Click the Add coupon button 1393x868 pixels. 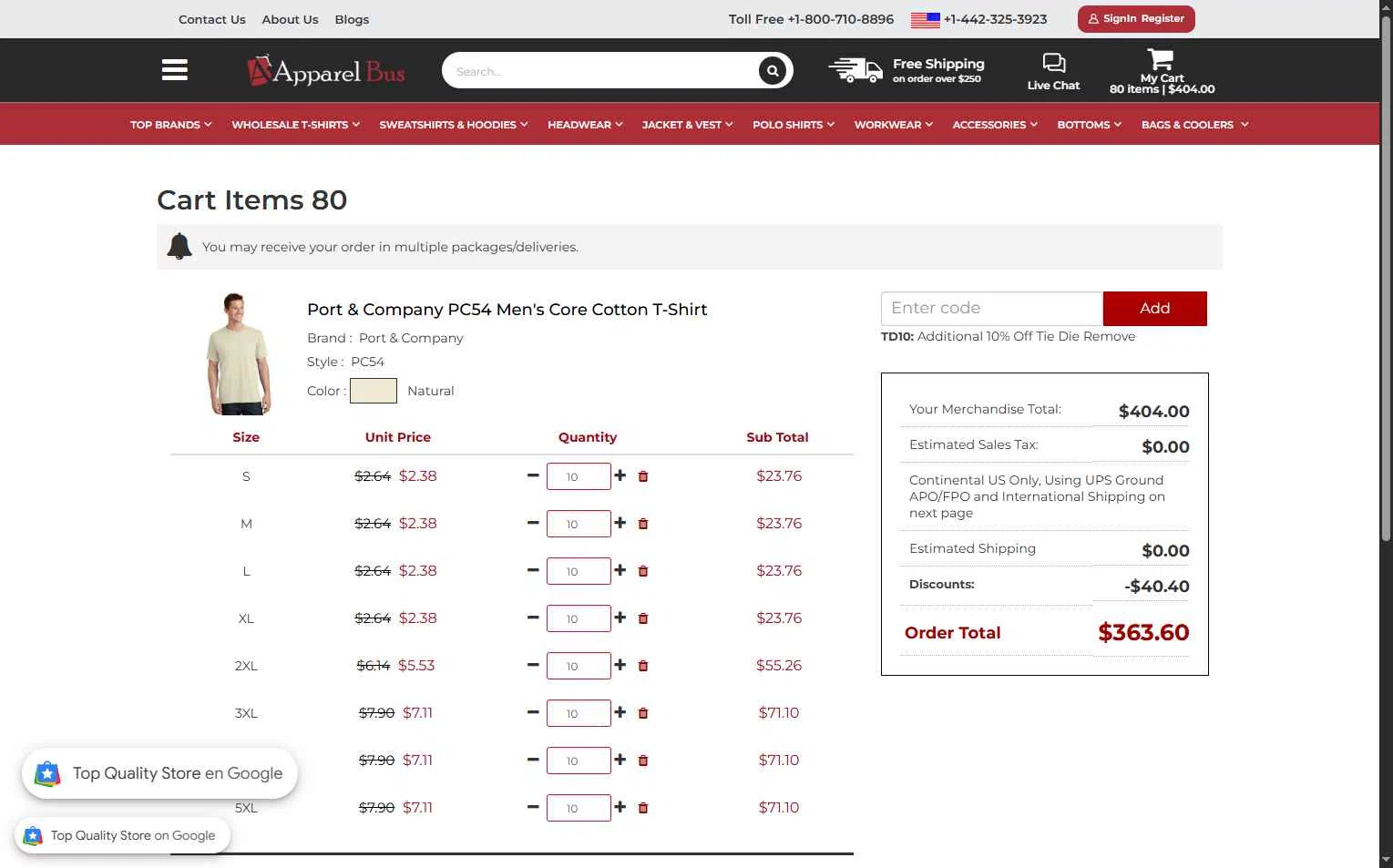(1154, 309)
